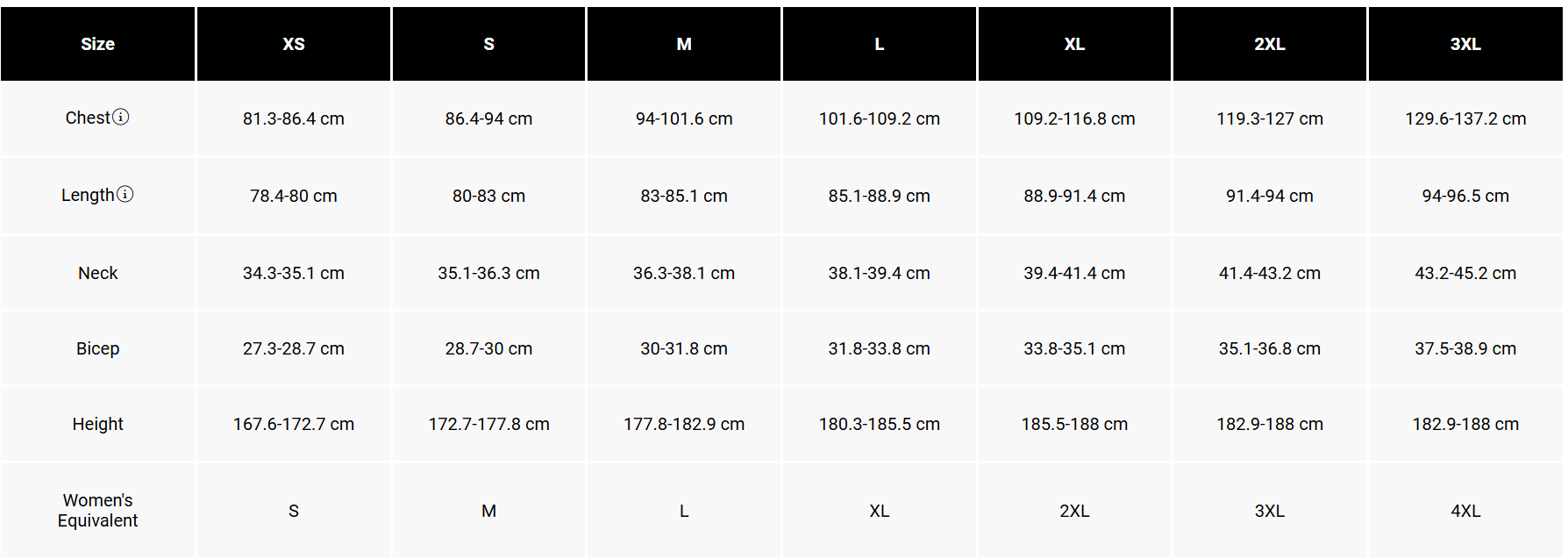This screenshot has width=1568, height=559.
Task: Select the 37.5-38.9 cm bicep cell
Action: (x=1465, y=348)
